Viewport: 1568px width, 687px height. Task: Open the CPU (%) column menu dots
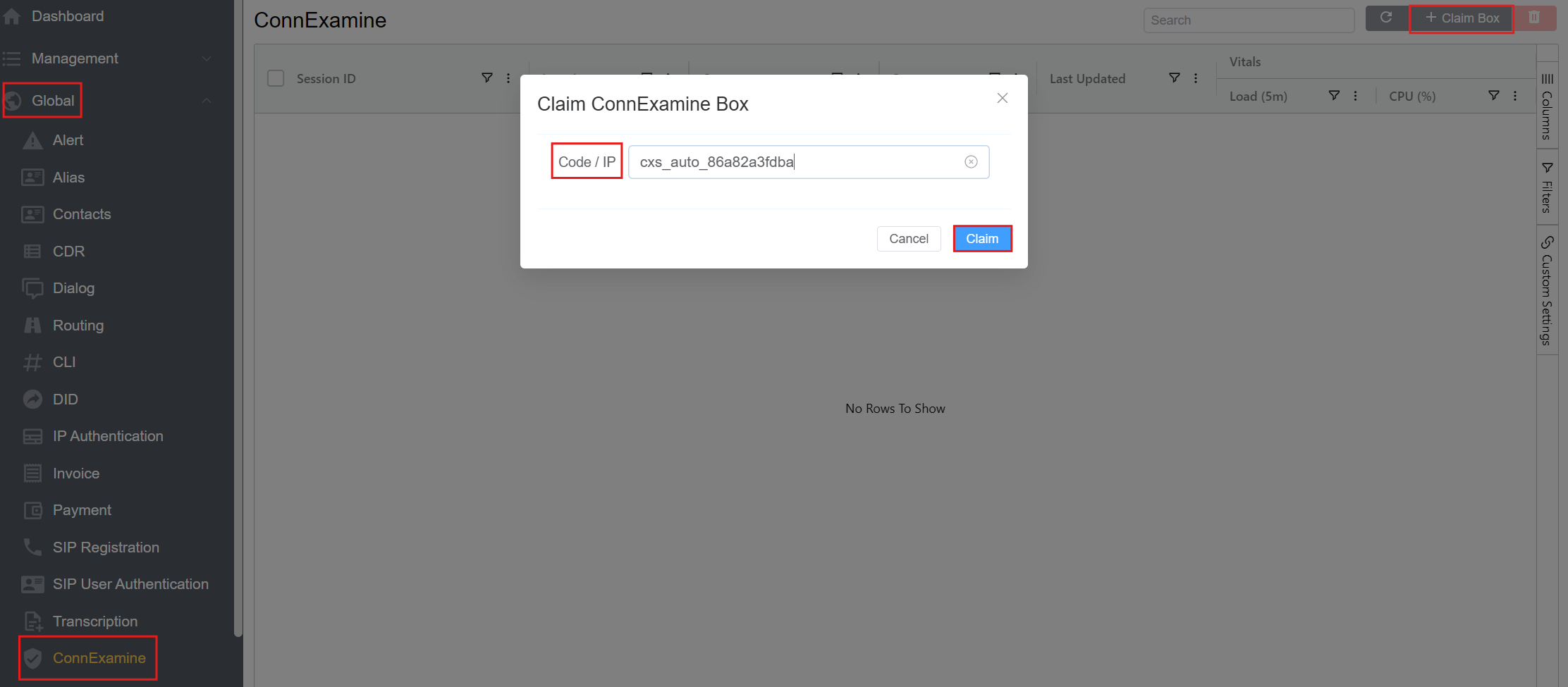(1514, 96)
